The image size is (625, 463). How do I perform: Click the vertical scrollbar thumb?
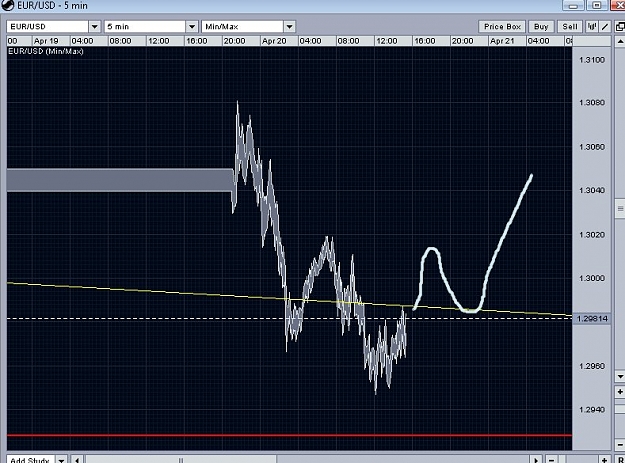[620, 208]
